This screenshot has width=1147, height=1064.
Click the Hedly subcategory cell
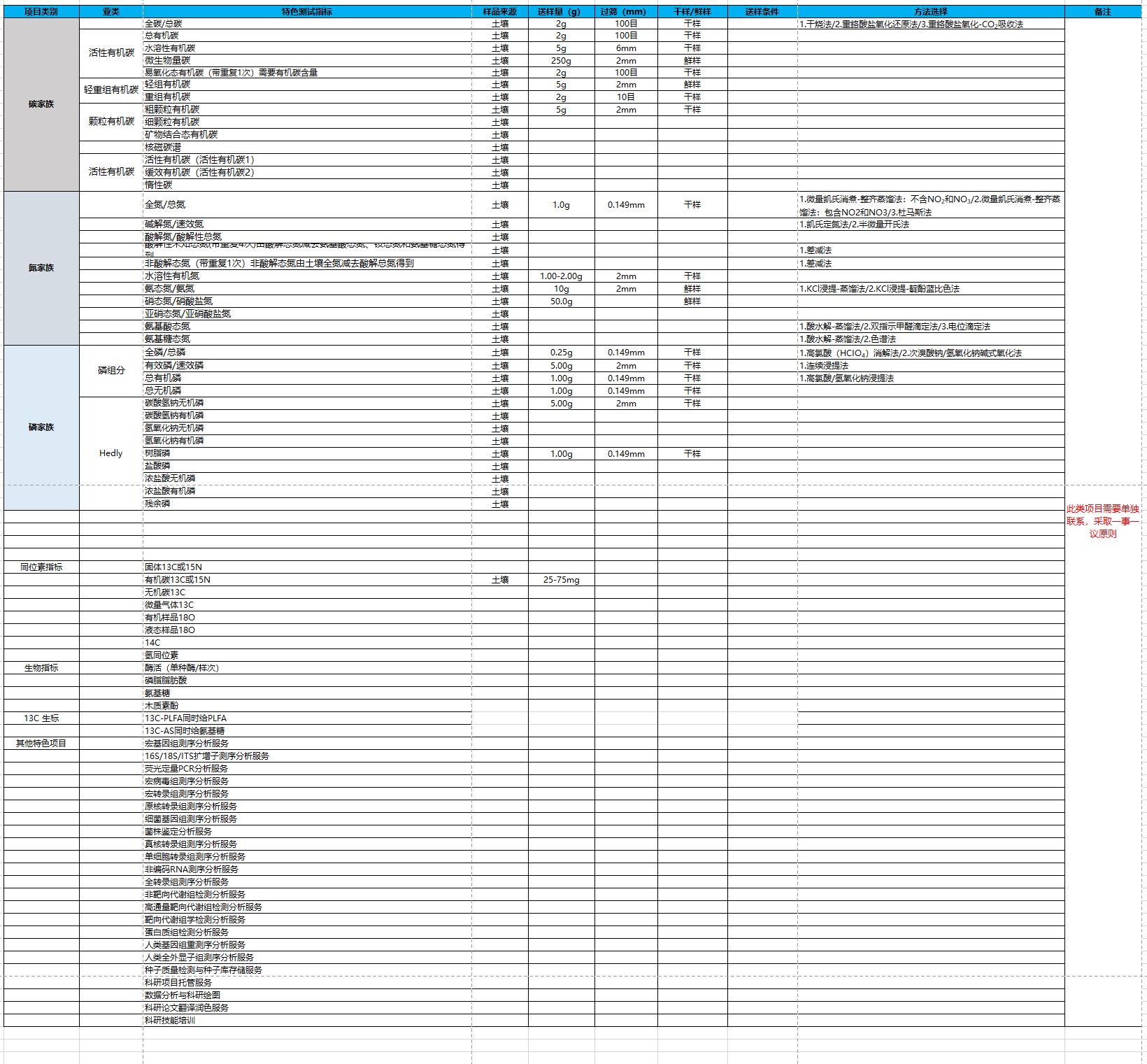[111, 453]
